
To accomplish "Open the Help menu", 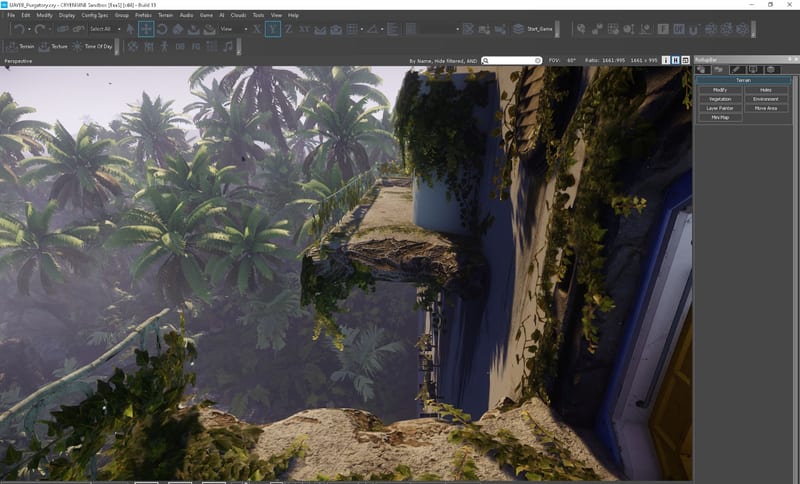I will click(x=293, y=15).
